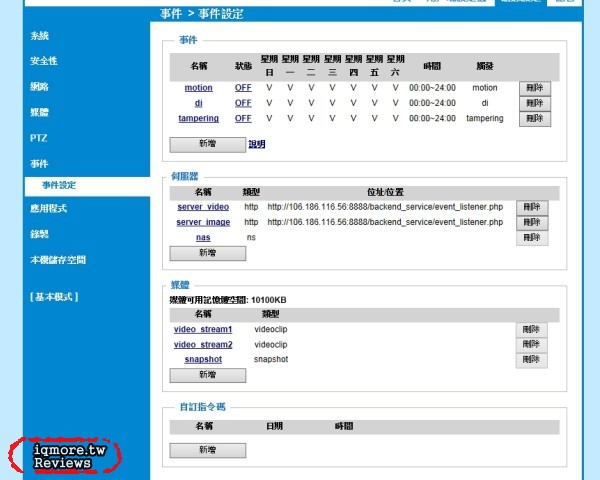
Task: Delete the video_stream2 media entry
Action: click(532, 345)
